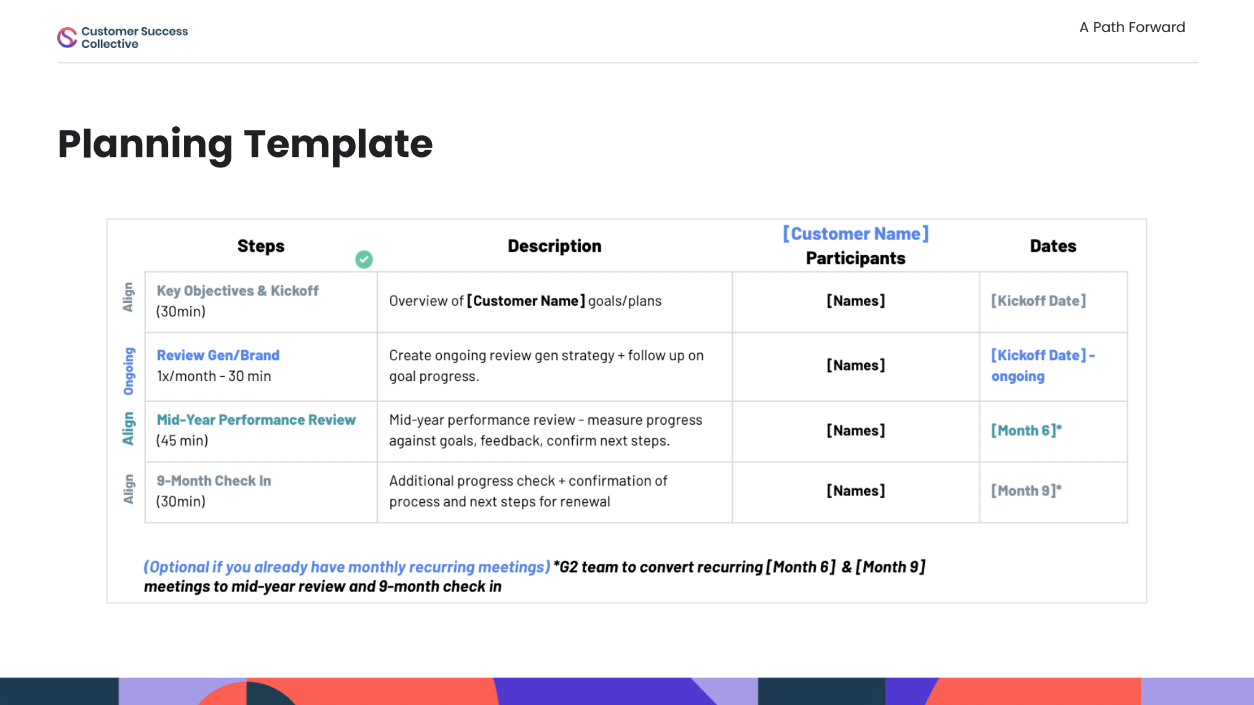Click 'Additional progress check' description cell
Screen dimensions: 1254x705
coord(554,491)
